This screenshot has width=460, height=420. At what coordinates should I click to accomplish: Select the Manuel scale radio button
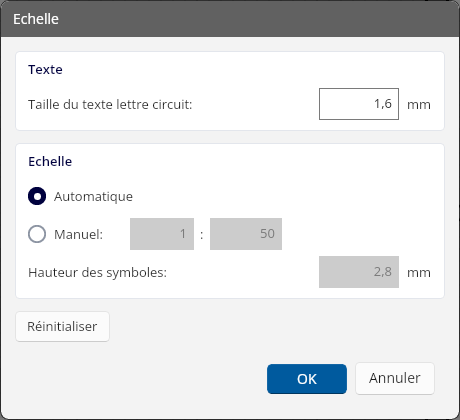pos(37,234)
